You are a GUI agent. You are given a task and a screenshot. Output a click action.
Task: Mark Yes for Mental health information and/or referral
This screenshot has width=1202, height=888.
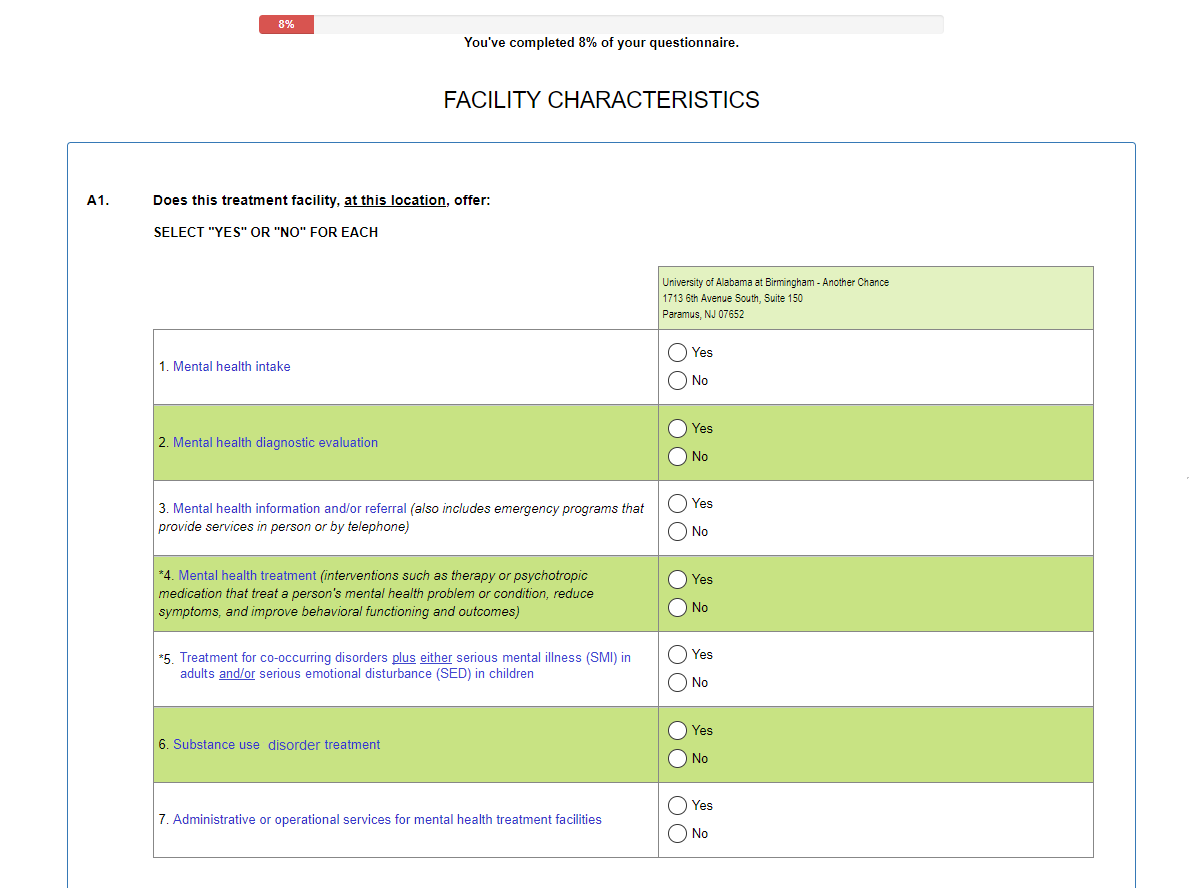(x=677, y=503)
